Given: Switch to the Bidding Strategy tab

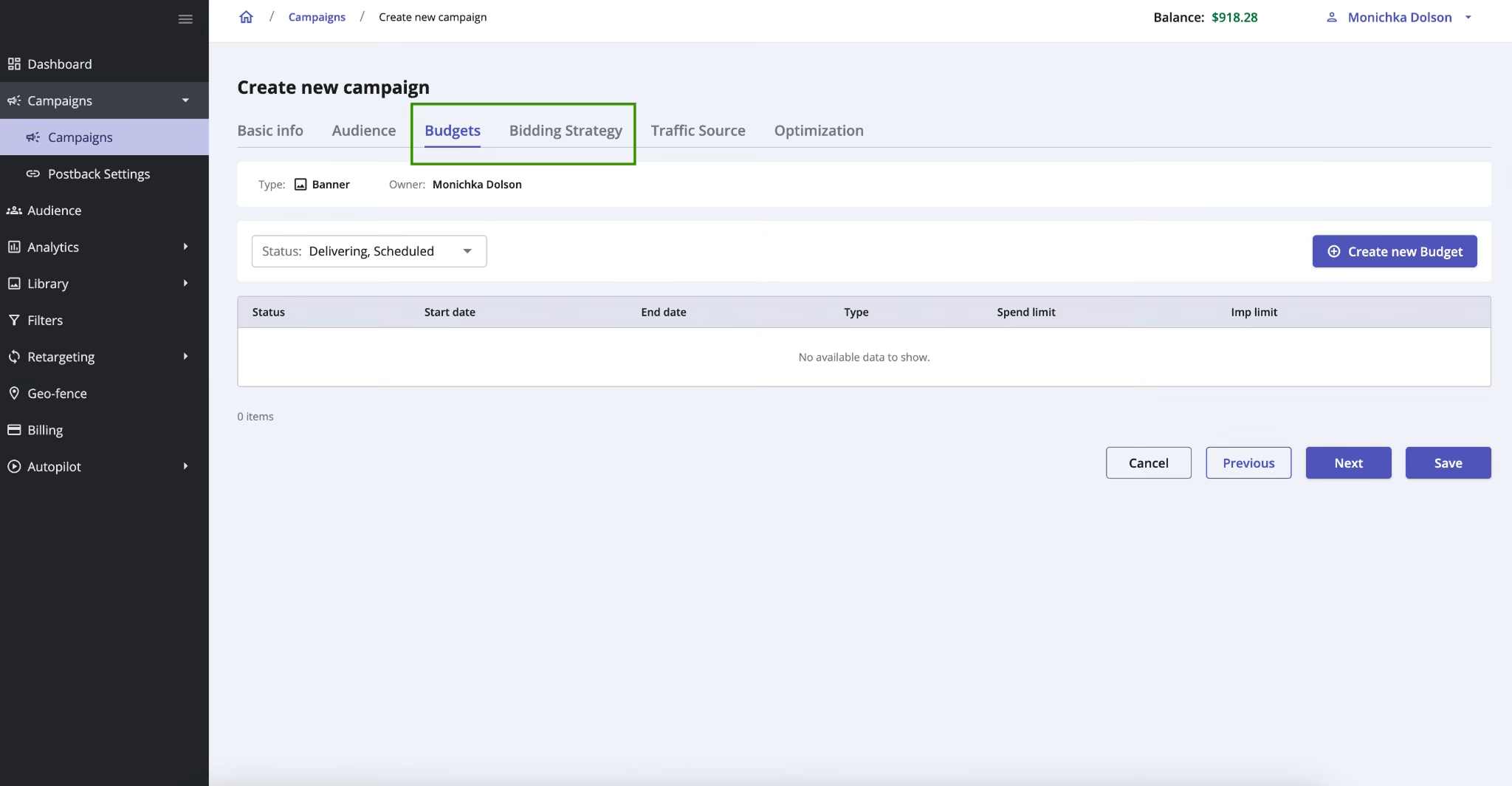Looking at the screenshot, I should 565,131.
